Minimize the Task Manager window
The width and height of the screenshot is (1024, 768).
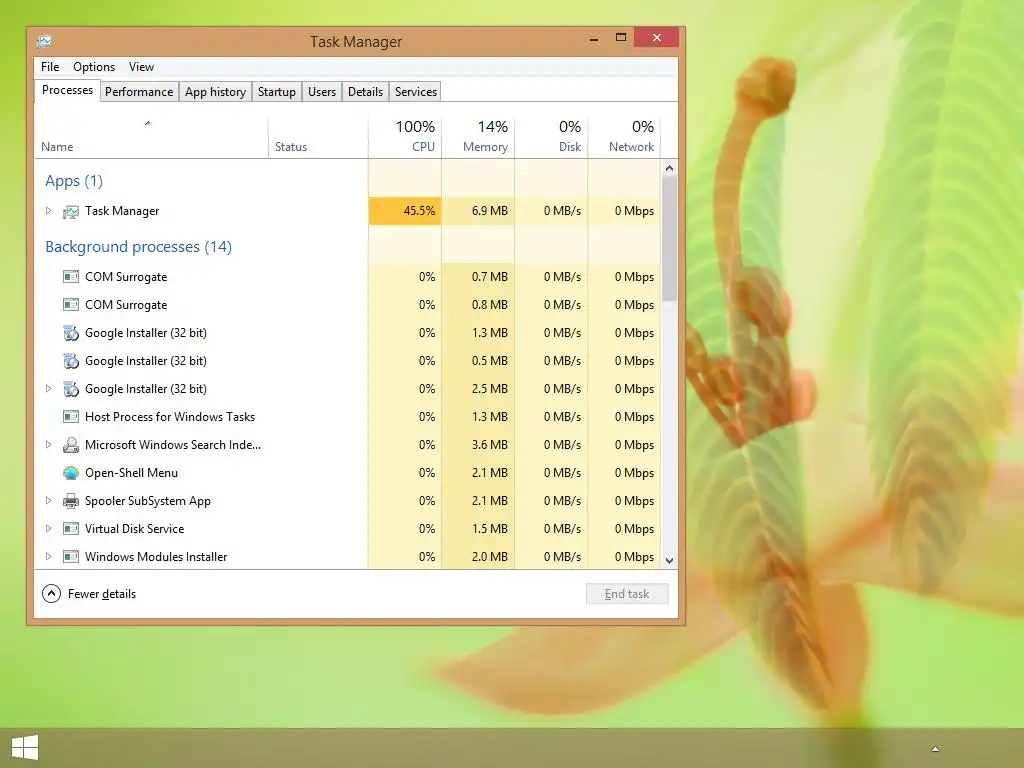tap(594, 39)
